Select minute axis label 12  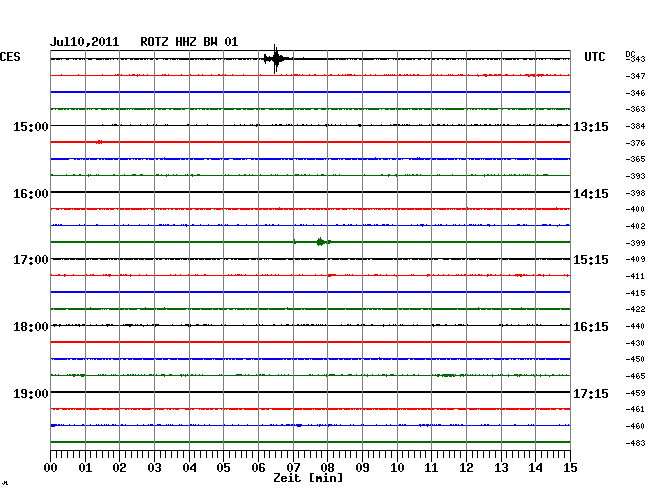point(466,468)
